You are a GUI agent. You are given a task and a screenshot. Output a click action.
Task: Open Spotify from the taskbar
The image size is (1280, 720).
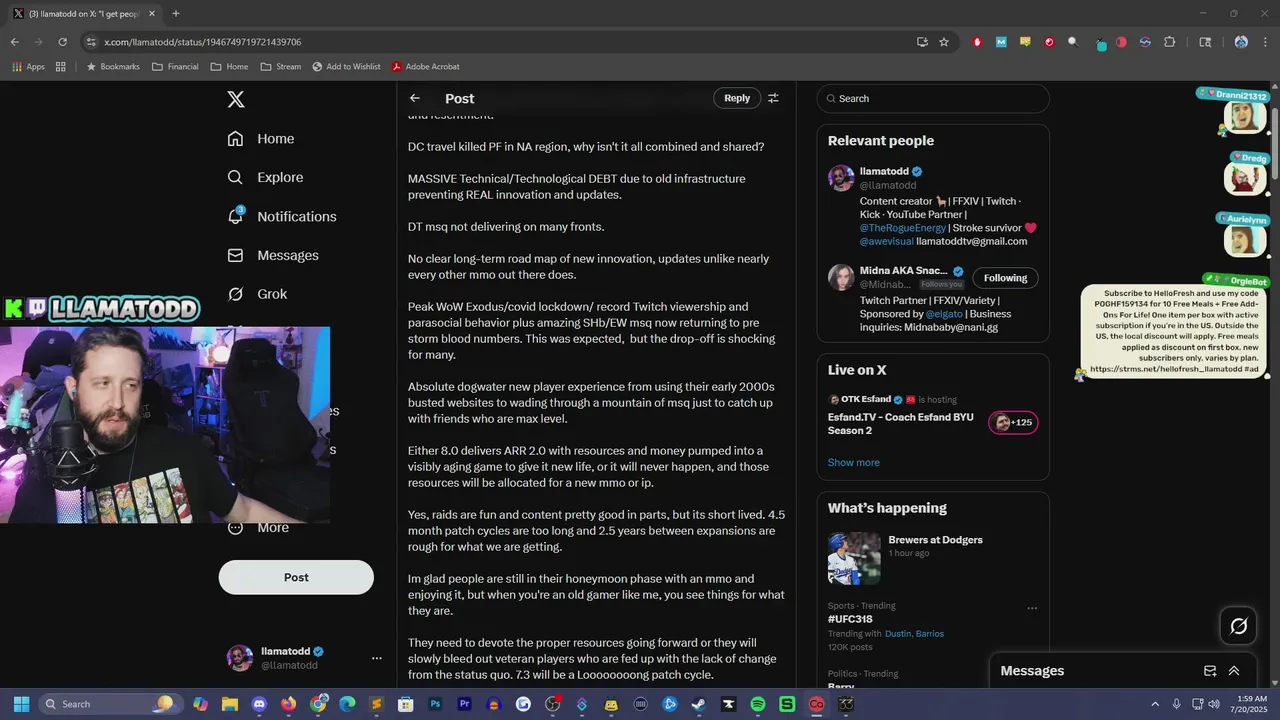tap(757, 704)
